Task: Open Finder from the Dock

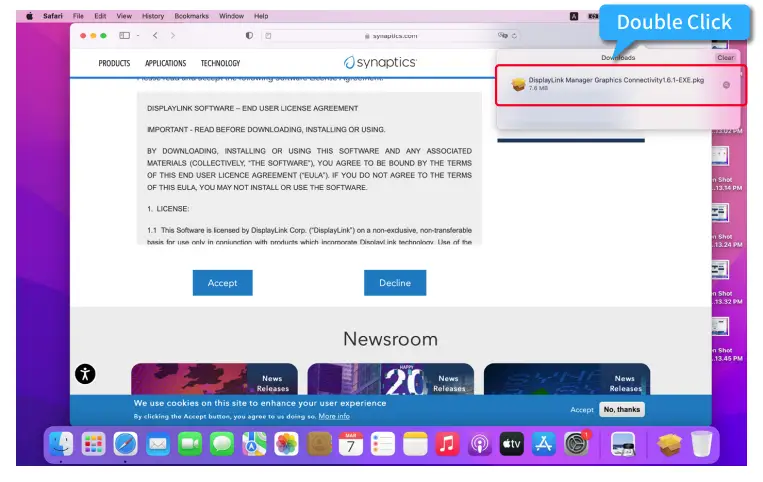Action: [x=61, y=444]
